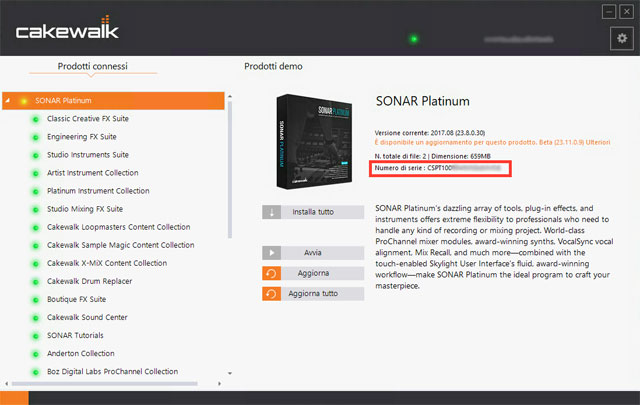The image size is (640, 405).
Task: Click the green status dot for Artist Instrument Collection
Action: click(36, 173)
